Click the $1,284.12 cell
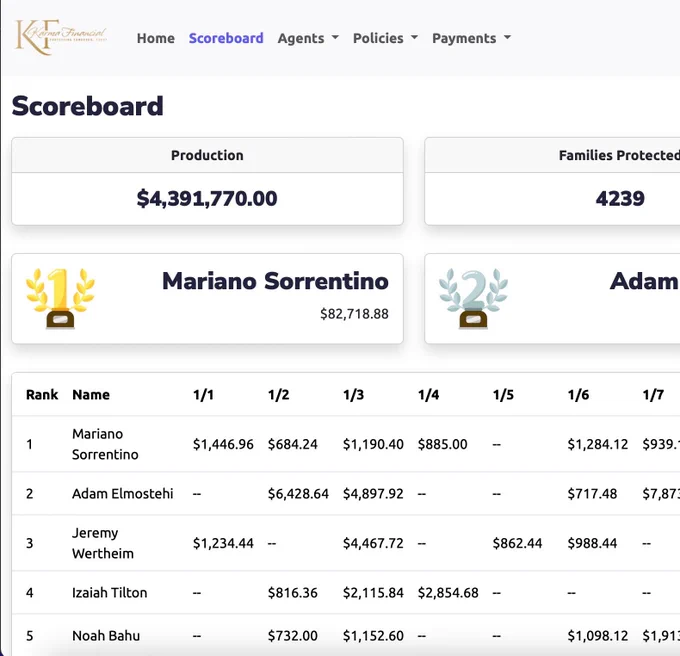Viewport: 680px width, 656px height. coord(598,444)
